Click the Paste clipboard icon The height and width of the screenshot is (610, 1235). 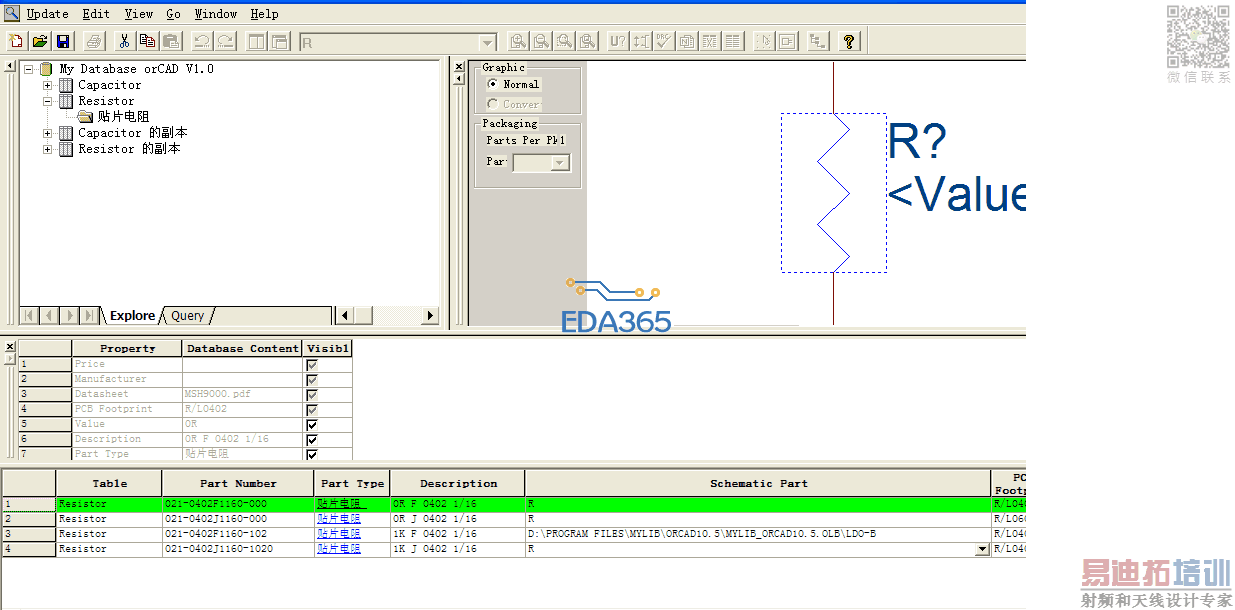[171, 41]
